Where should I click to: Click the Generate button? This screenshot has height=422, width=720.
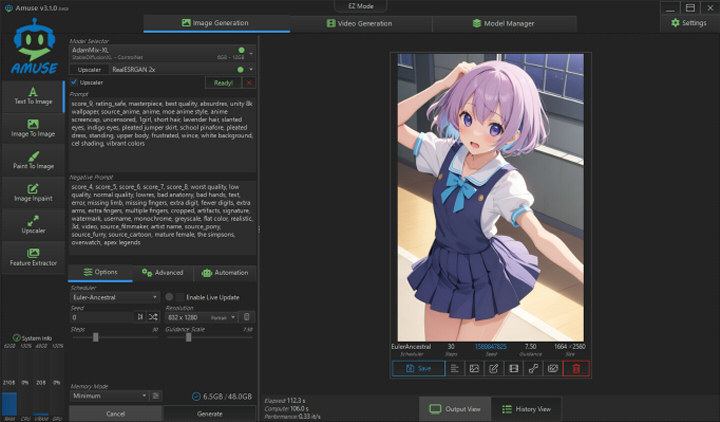[x=210, y=414]
